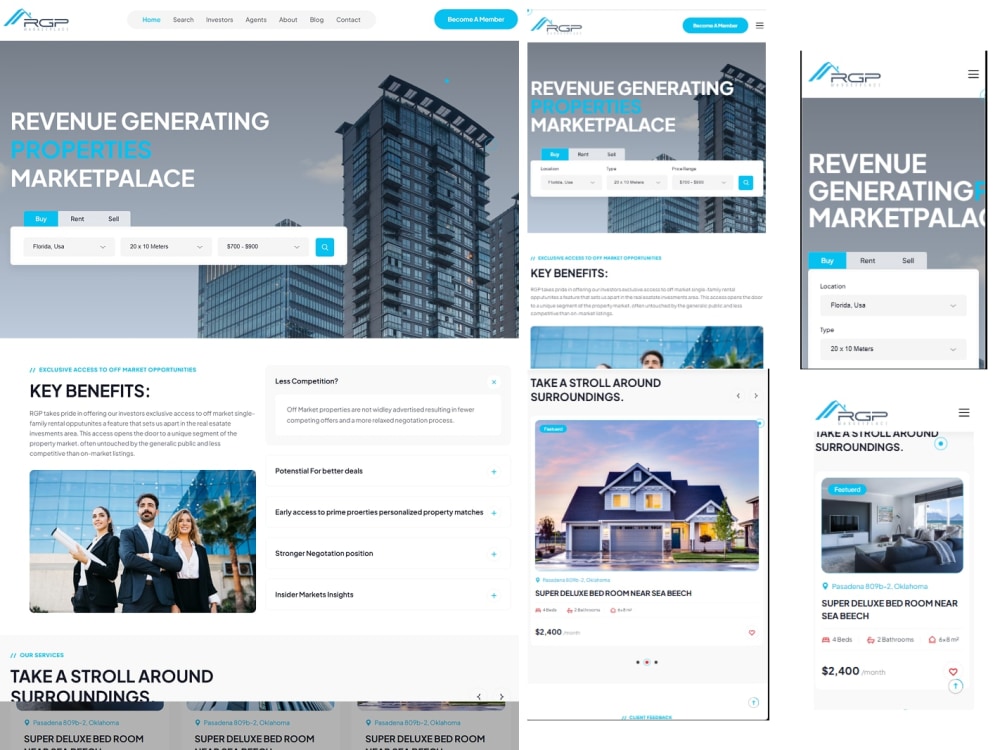1000x750 pixels.
Task: Open Florida, Usa location dropdown in mobile view
Action: pyautogui.click(x=893, y=305)
